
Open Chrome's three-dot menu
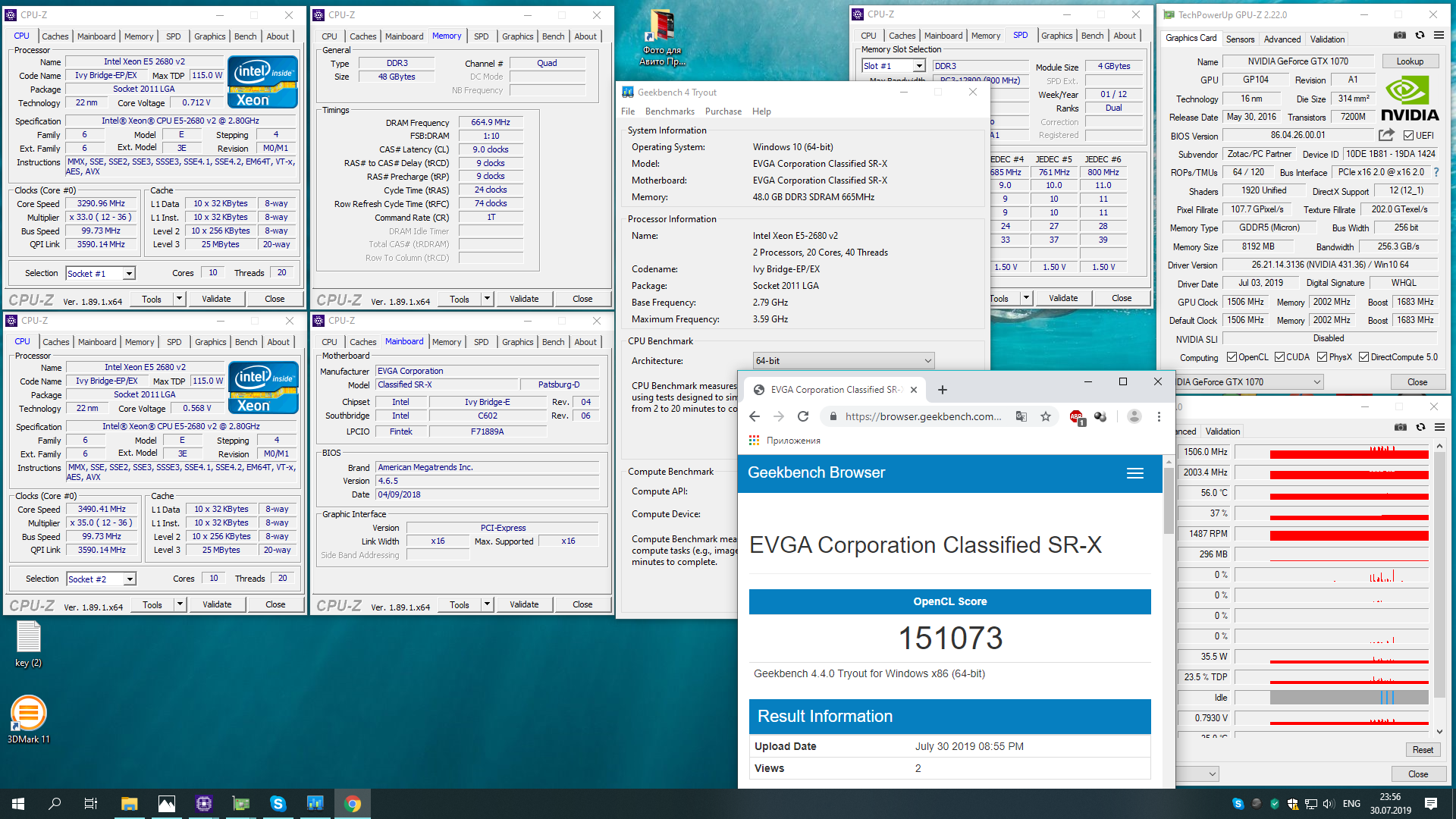tap(1159, 416)
